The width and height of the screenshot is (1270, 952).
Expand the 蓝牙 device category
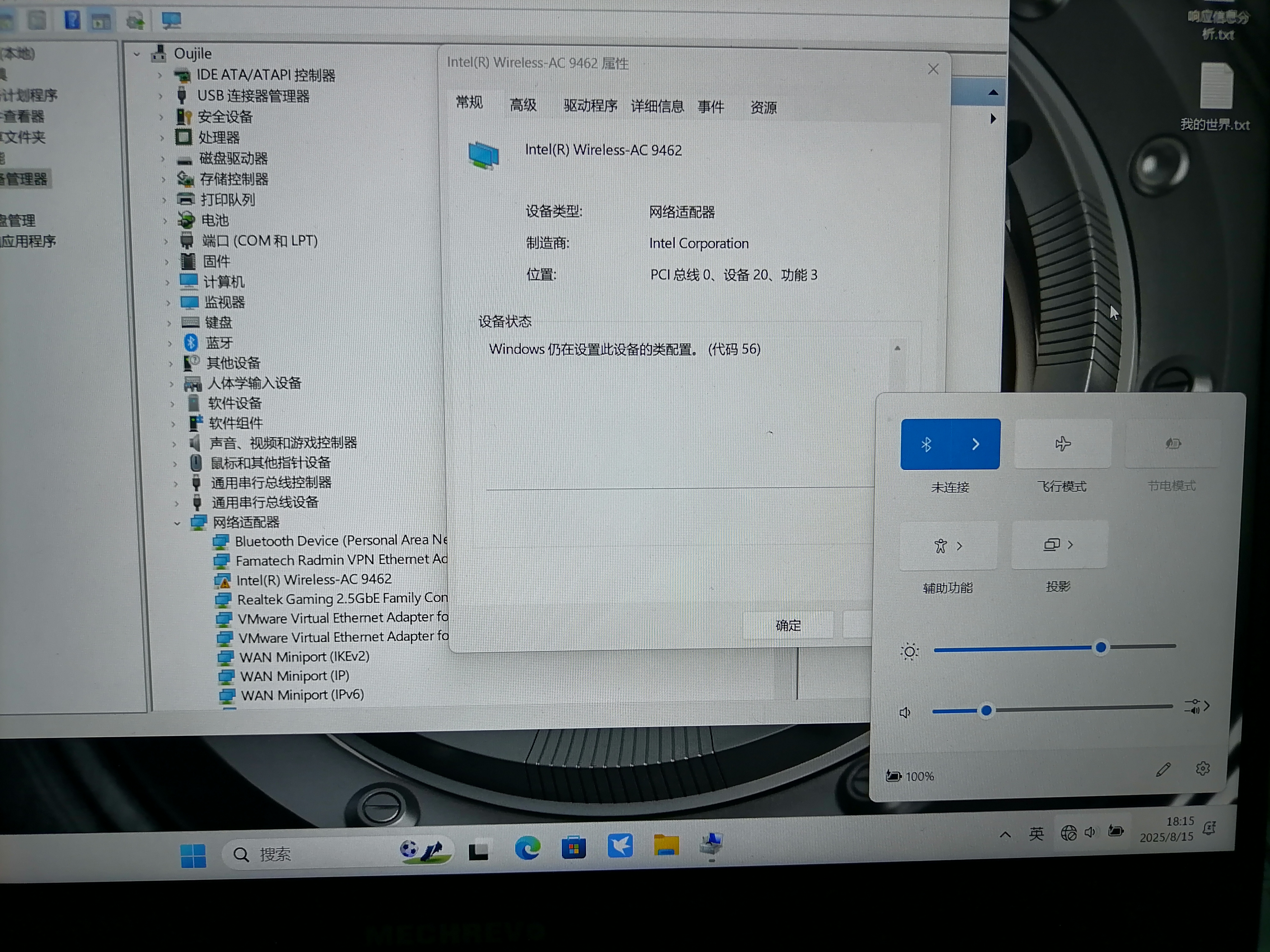click(x=170, y=343)
